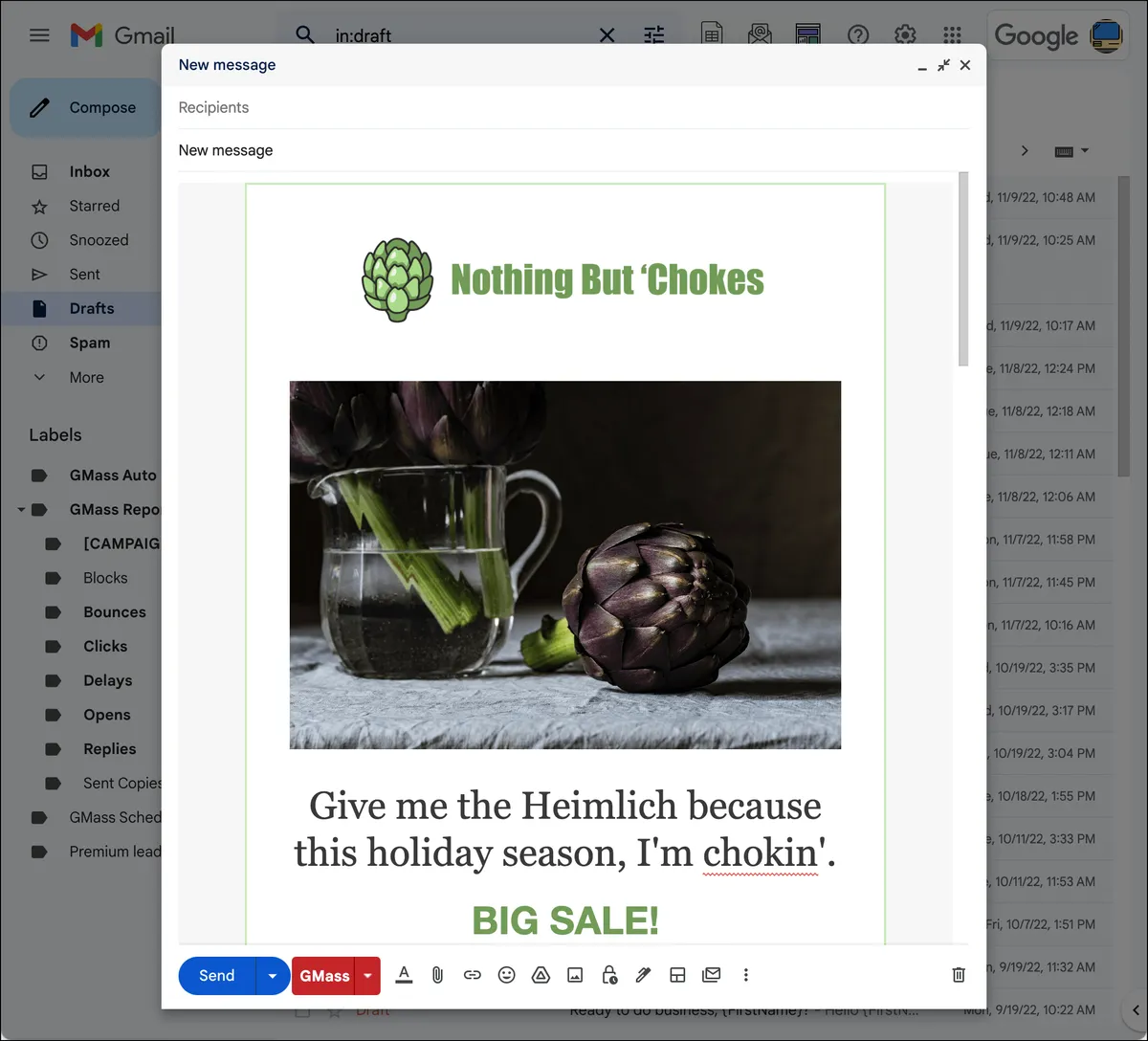Open more compose options menu

[745, 975]
